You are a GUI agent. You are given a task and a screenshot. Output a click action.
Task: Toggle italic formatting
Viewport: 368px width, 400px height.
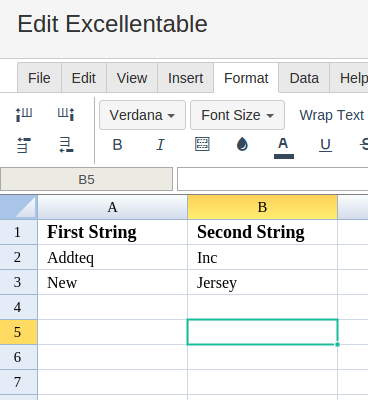pyautogui.click(x=160, y=145)
